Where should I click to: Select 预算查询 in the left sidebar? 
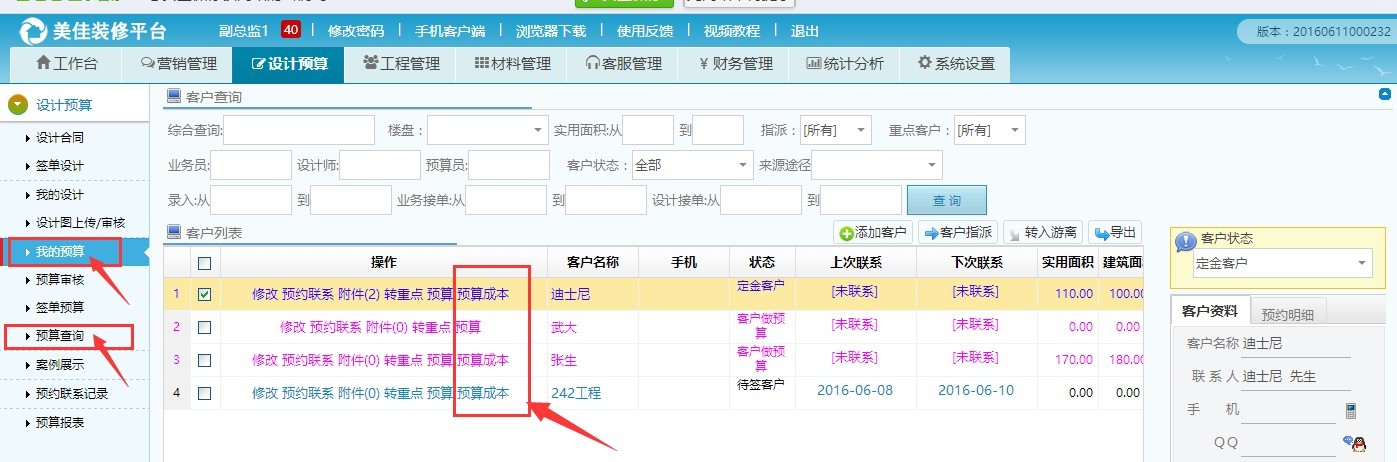[x=60, y=336]
